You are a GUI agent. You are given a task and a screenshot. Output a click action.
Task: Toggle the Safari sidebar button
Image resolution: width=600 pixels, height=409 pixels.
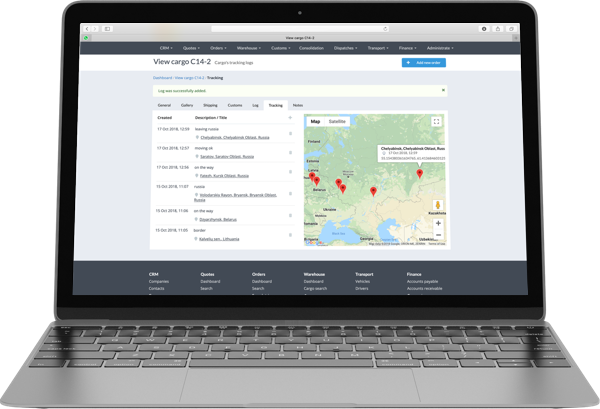pos(108,29)
